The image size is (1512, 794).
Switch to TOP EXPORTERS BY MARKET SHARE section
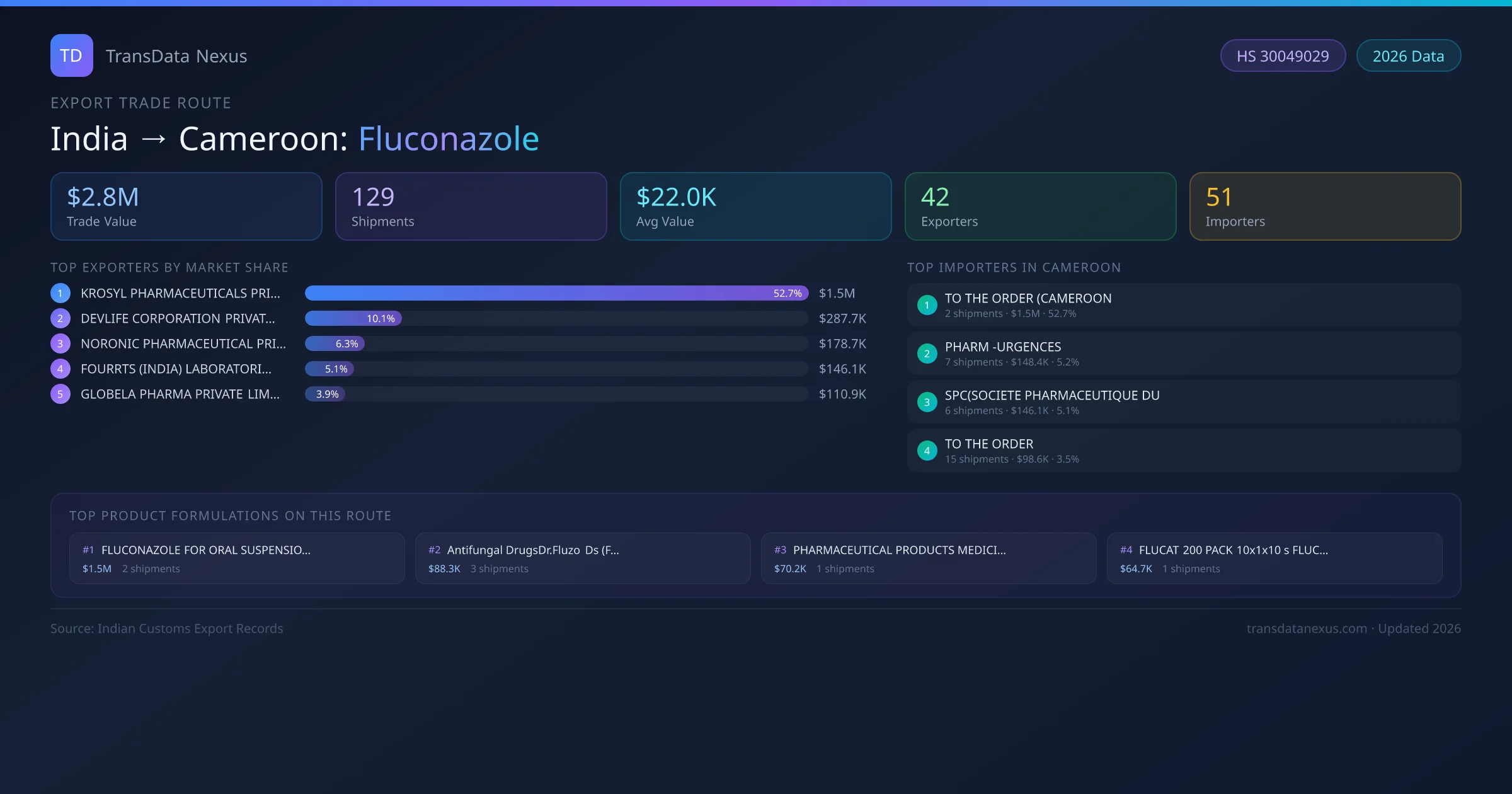(x=169, y=267)
